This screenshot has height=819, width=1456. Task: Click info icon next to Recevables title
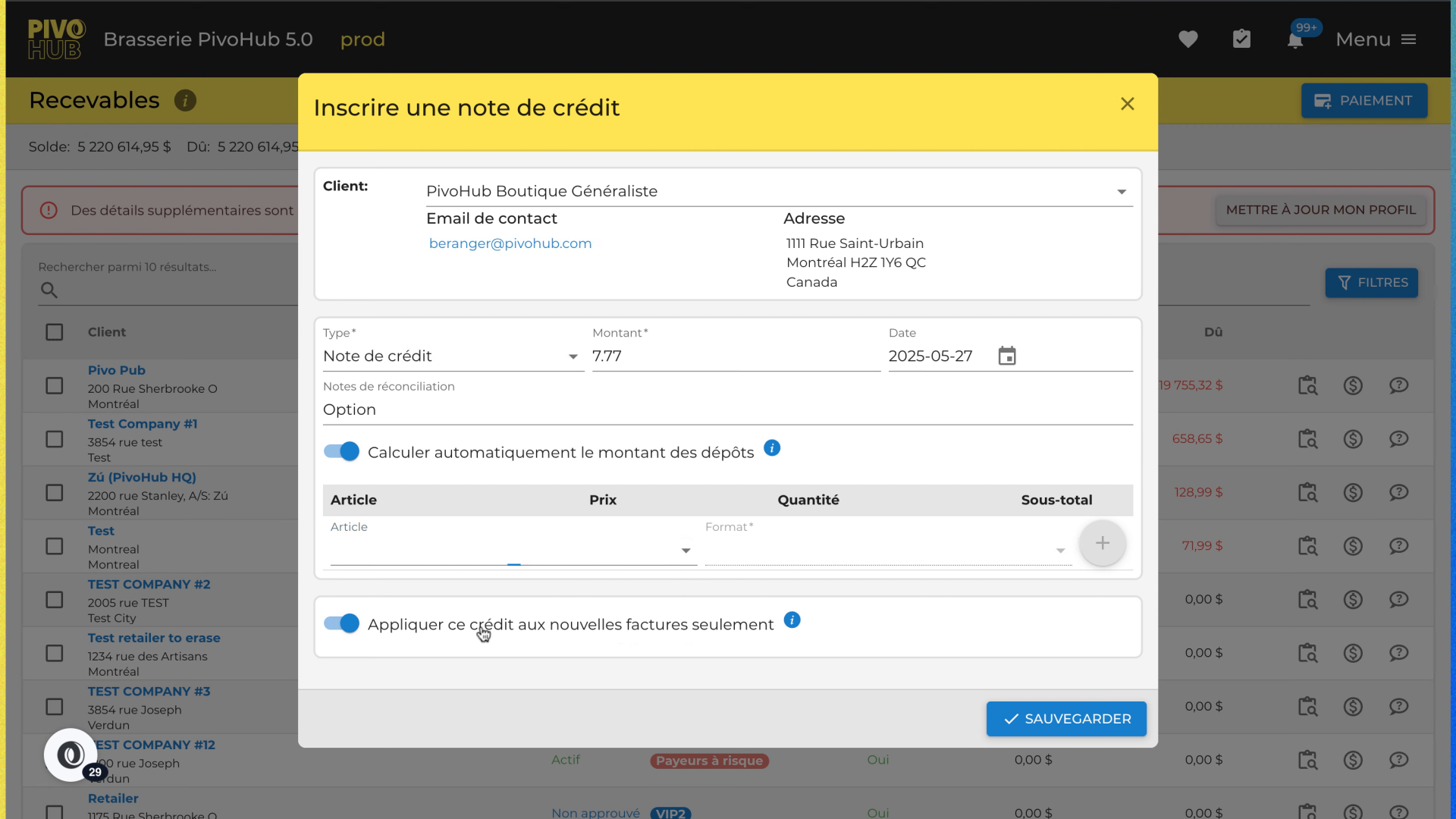[x=185, y=101]
